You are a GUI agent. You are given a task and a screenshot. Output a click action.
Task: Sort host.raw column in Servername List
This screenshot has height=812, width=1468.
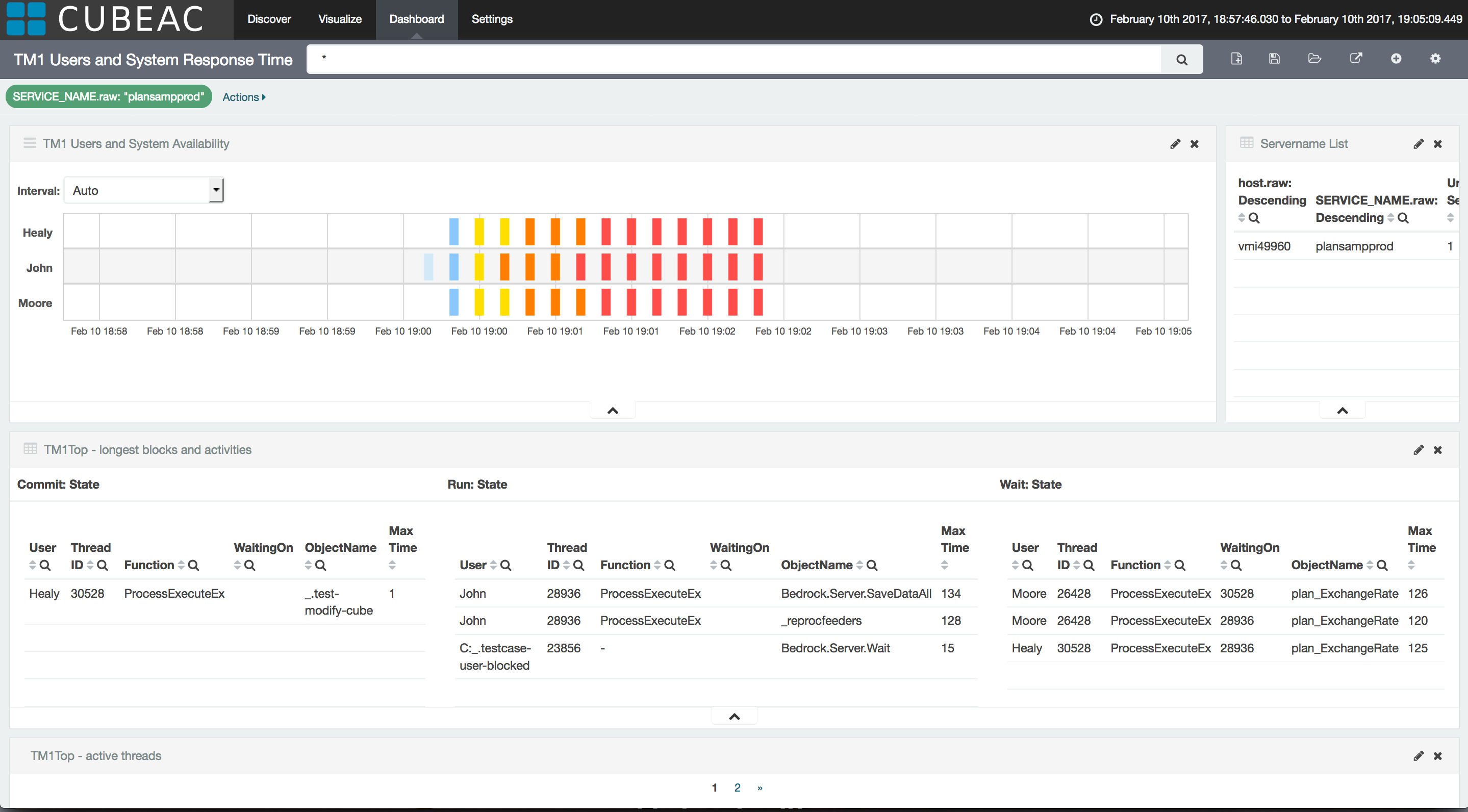pyautogui.click(x=1242, y=218)
